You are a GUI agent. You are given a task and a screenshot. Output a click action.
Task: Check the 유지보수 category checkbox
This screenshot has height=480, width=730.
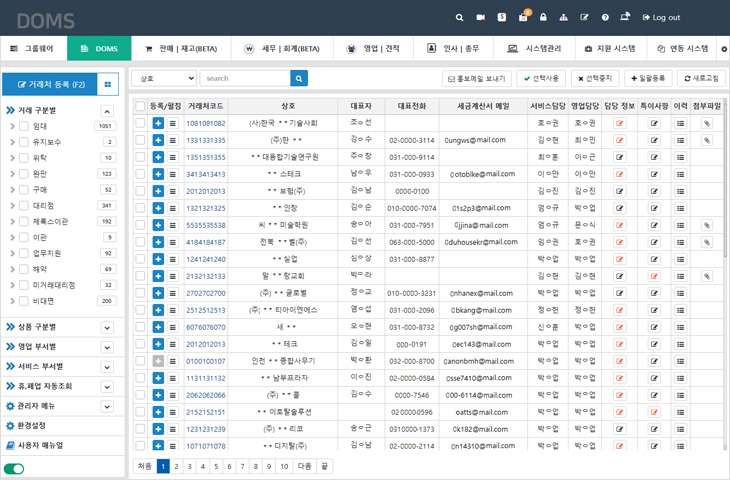pos(24,142)
